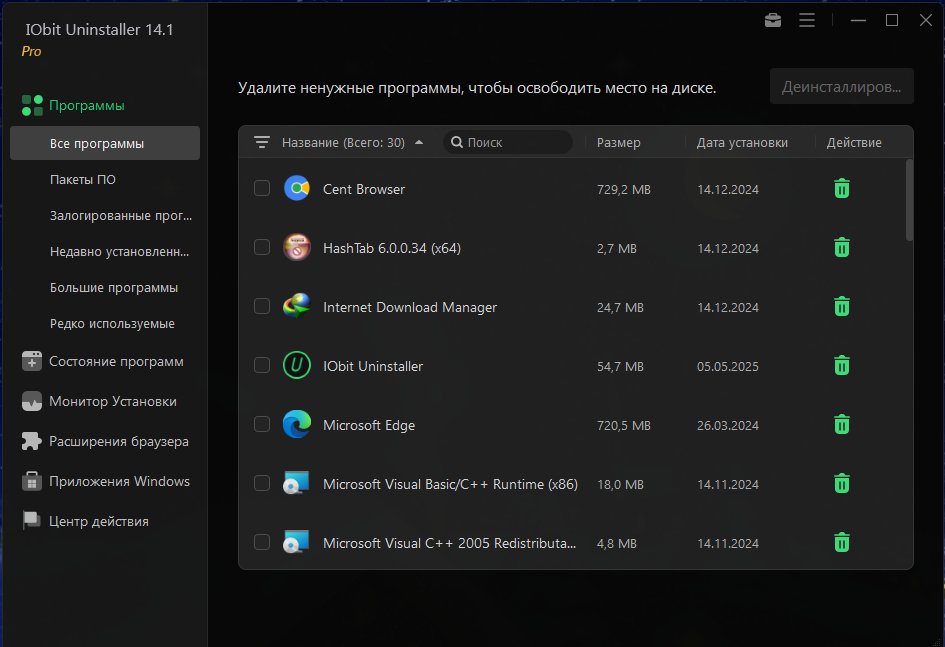Viewport: 945px width, 647px height.
Task: Open Центр действия in the sidebar
Action: (85, 521)
